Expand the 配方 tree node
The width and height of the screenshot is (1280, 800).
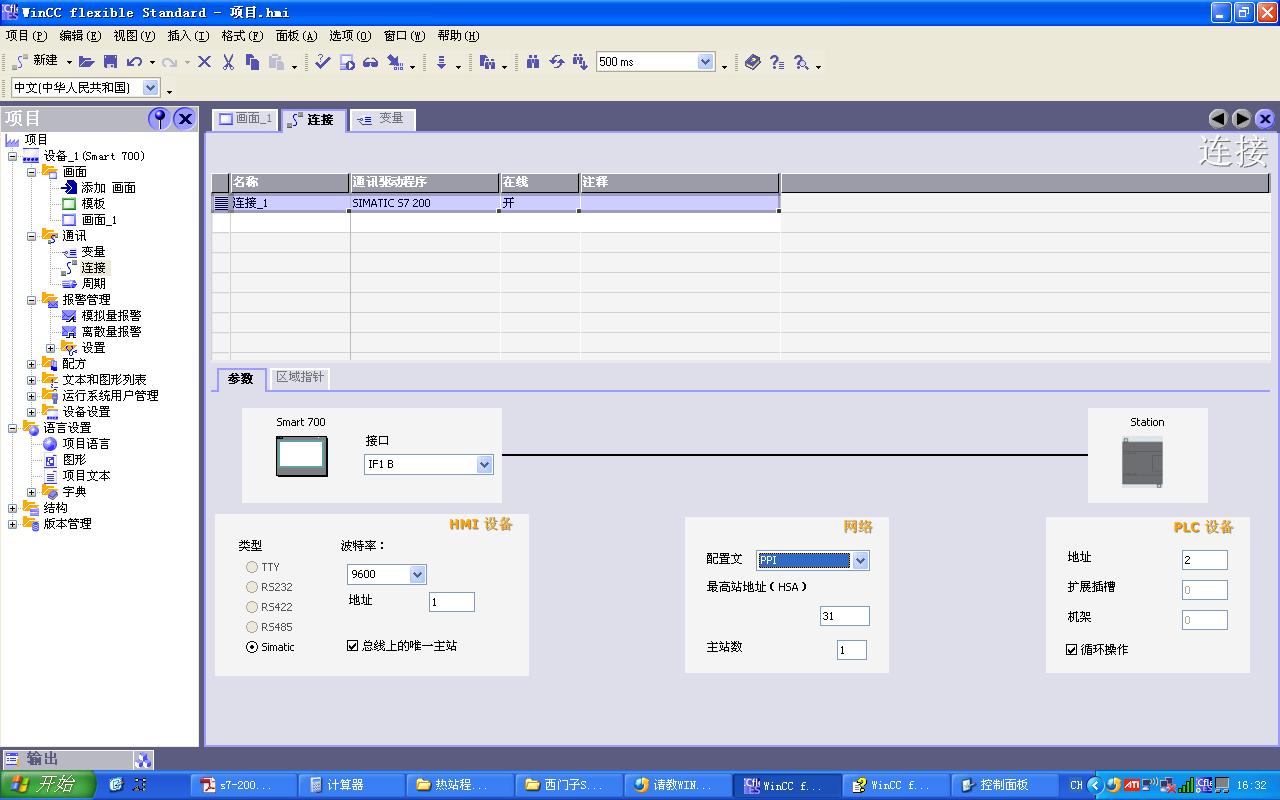click(31, 364)
